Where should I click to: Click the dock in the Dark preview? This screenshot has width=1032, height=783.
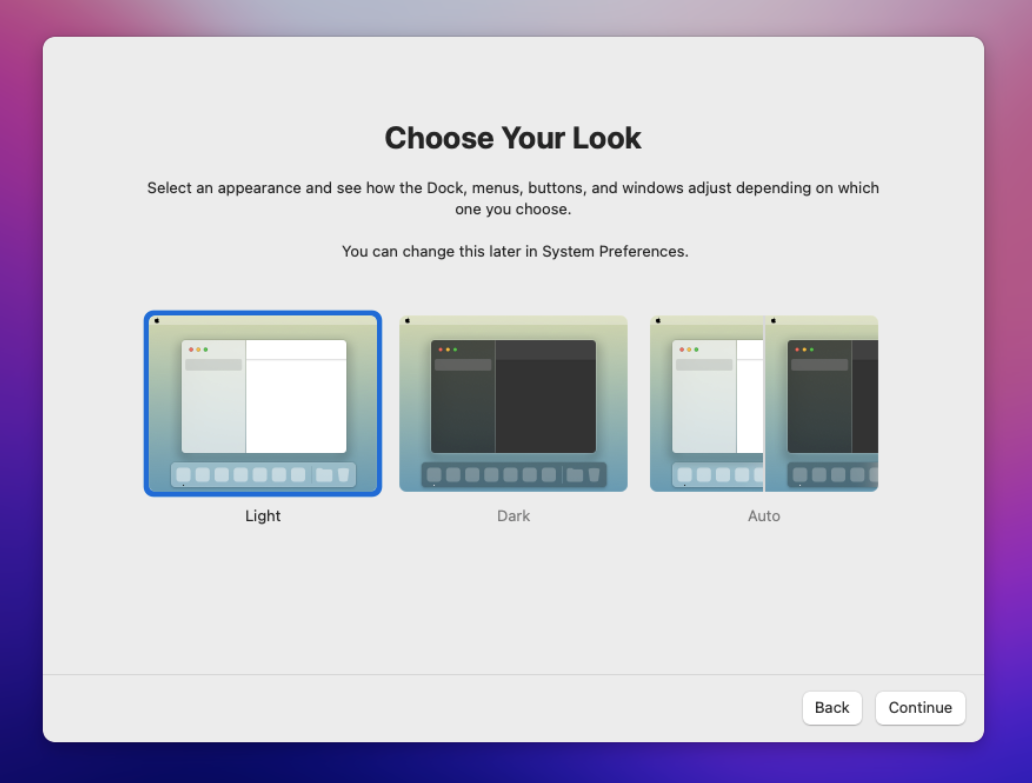513,474
